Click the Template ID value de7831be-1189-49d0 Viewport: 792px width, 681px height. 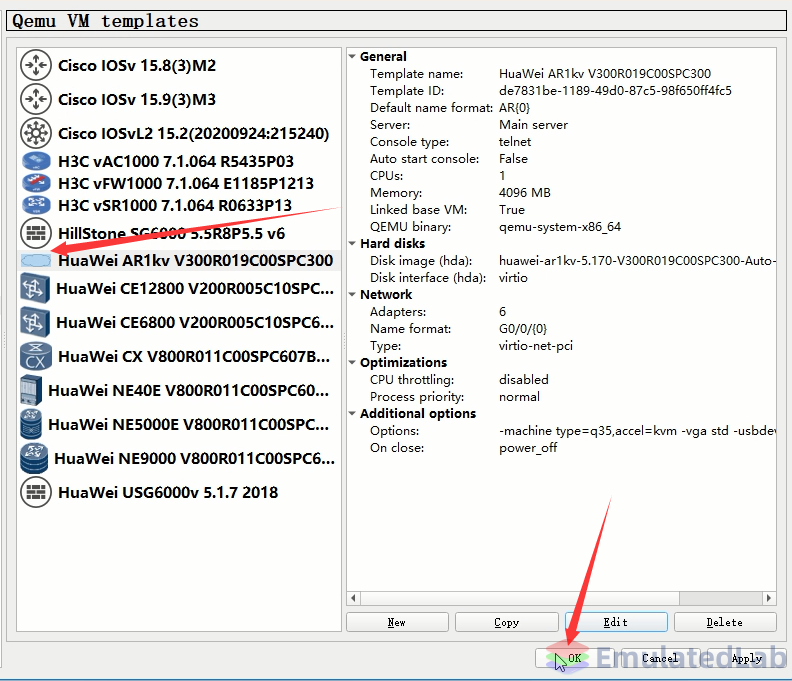(615, 91)
